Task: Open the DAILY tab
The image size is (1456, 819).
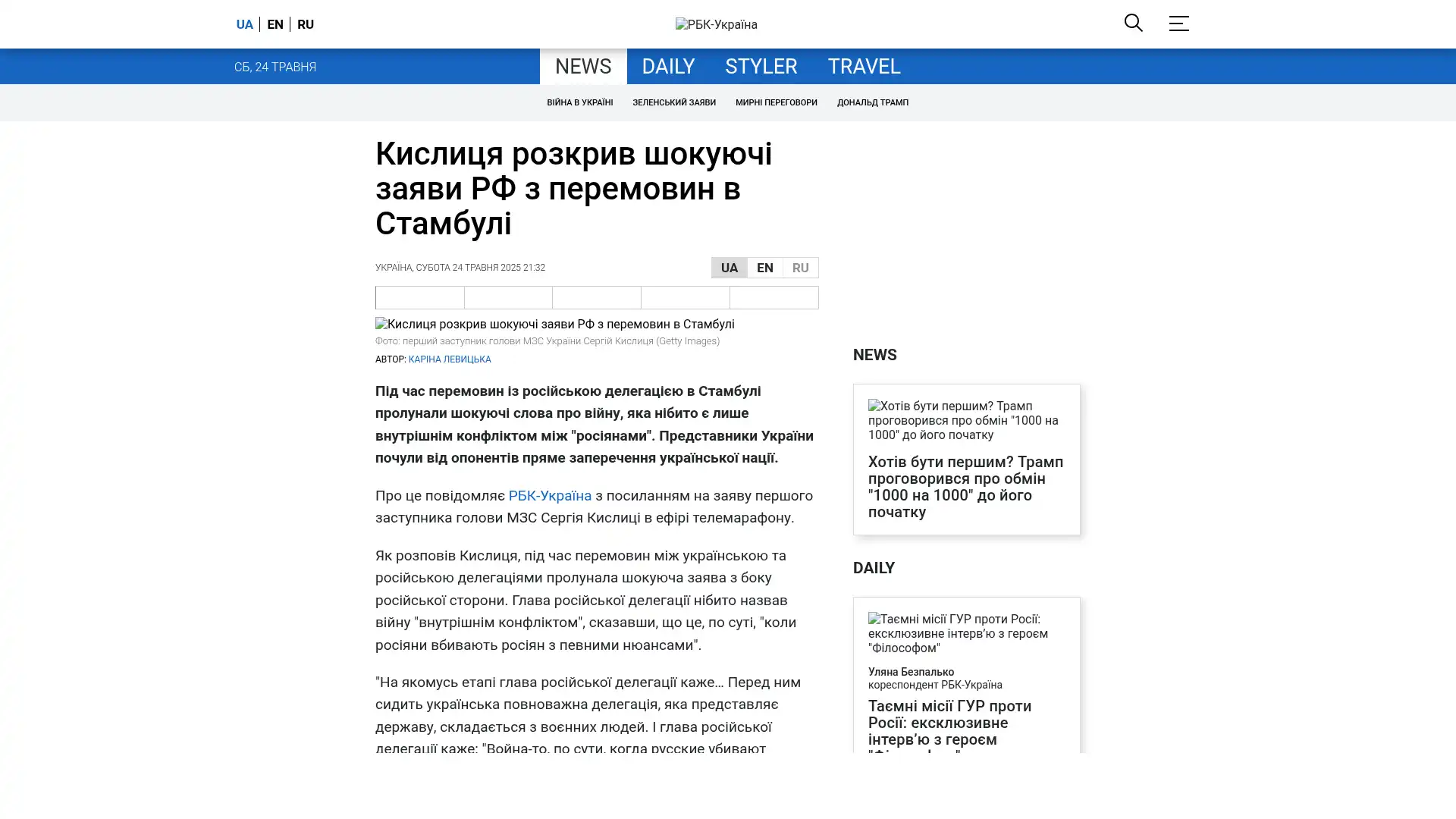Action: pyautogui.click(x=667, y=67)
